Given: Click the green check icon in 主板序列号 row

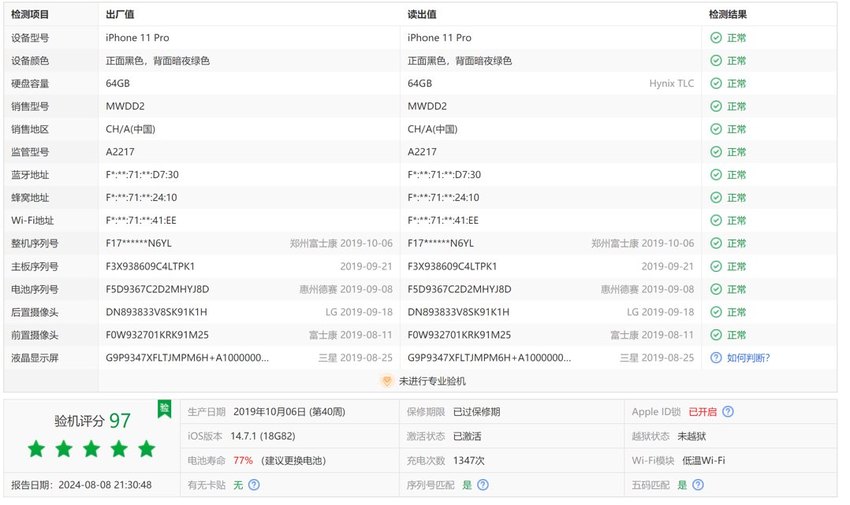Looking at the screenshot, I should pos(716,266).
